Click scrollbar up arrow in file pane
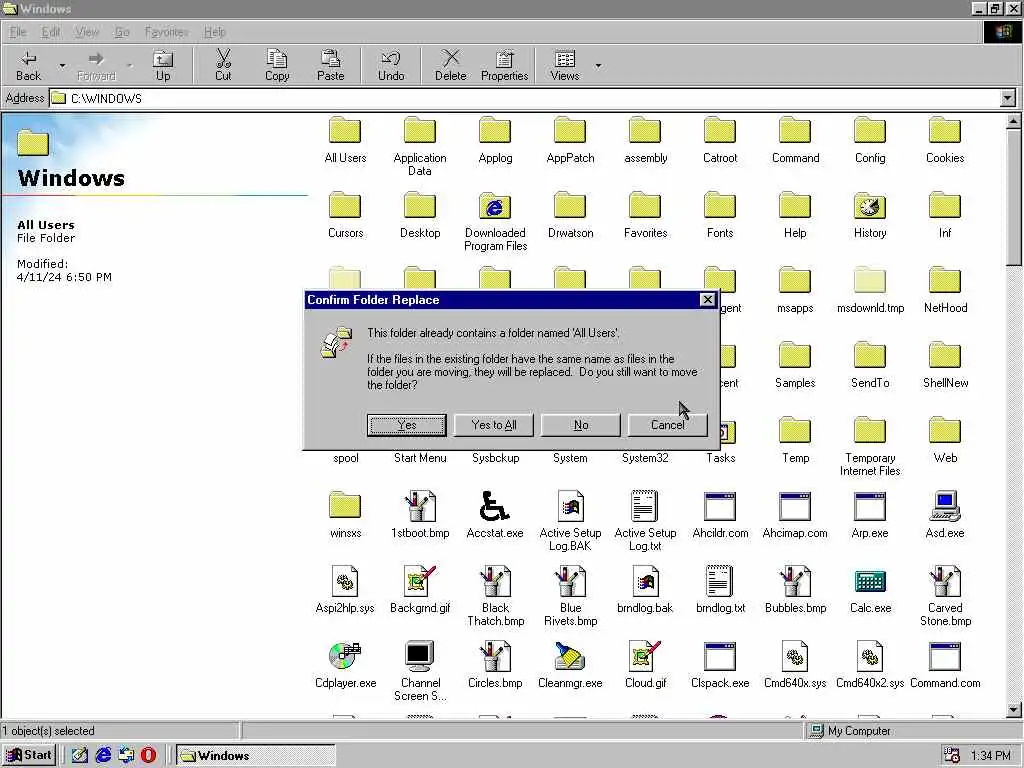This screenshot has height=768, width=1024. tap(1013, 121)
